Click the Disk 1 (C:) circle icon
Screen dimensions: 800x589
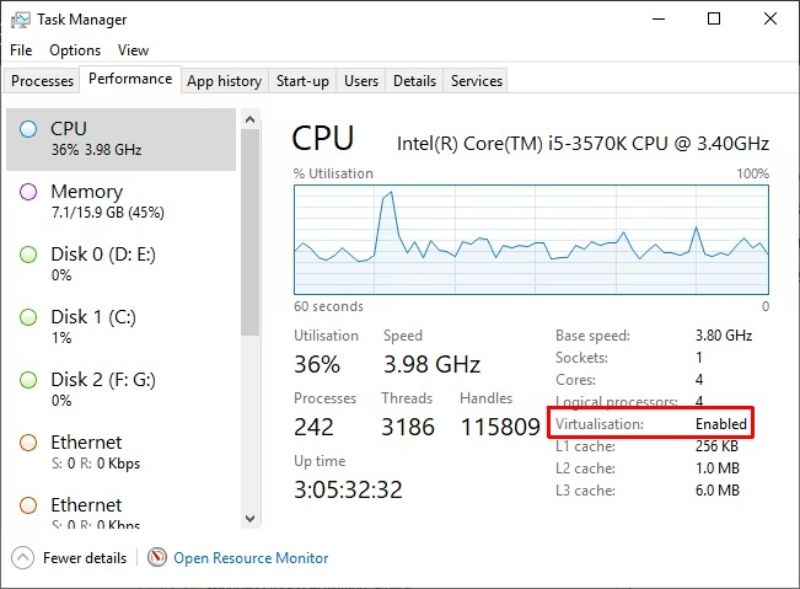pos(28,317)
